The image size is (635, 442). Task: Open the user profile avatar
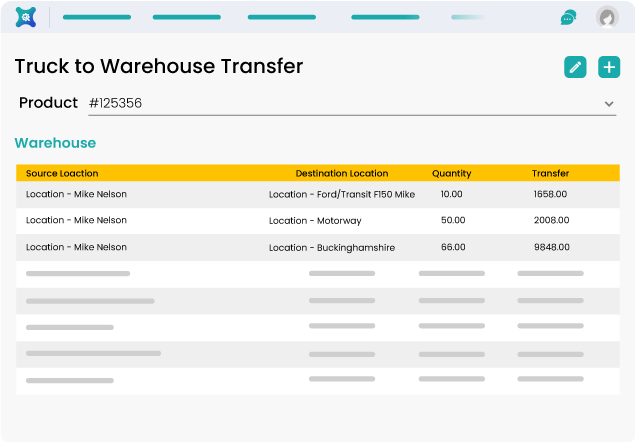(x=607, y=17)
